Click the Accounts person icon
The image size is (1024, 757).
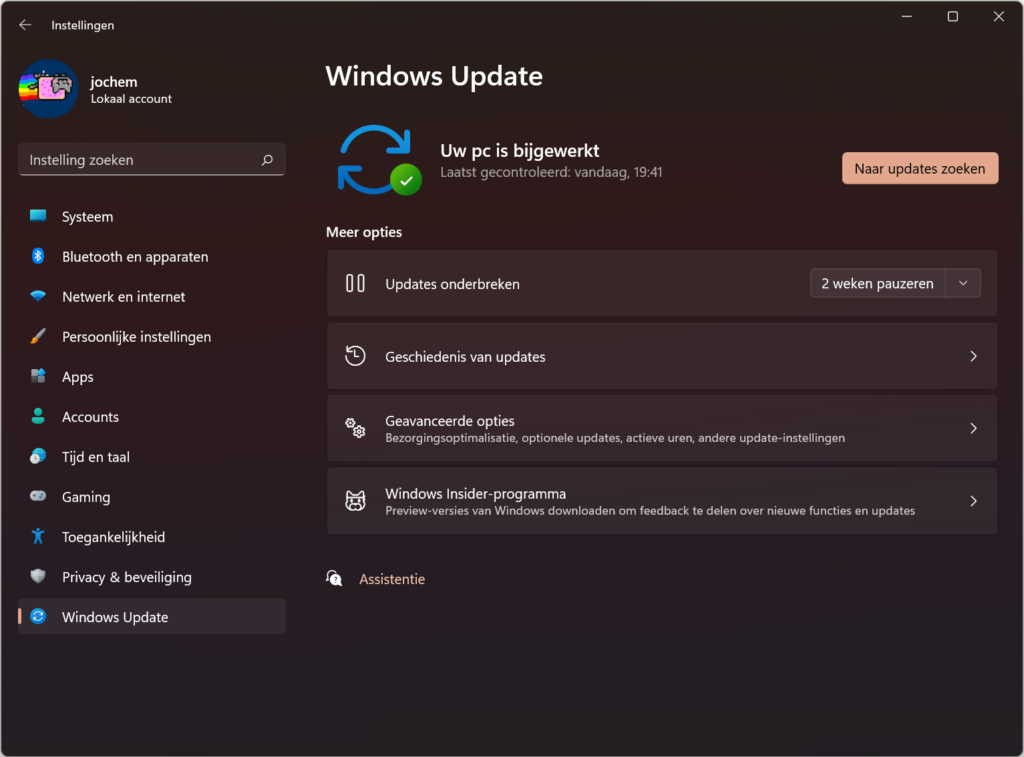click(x=38, y=416)
